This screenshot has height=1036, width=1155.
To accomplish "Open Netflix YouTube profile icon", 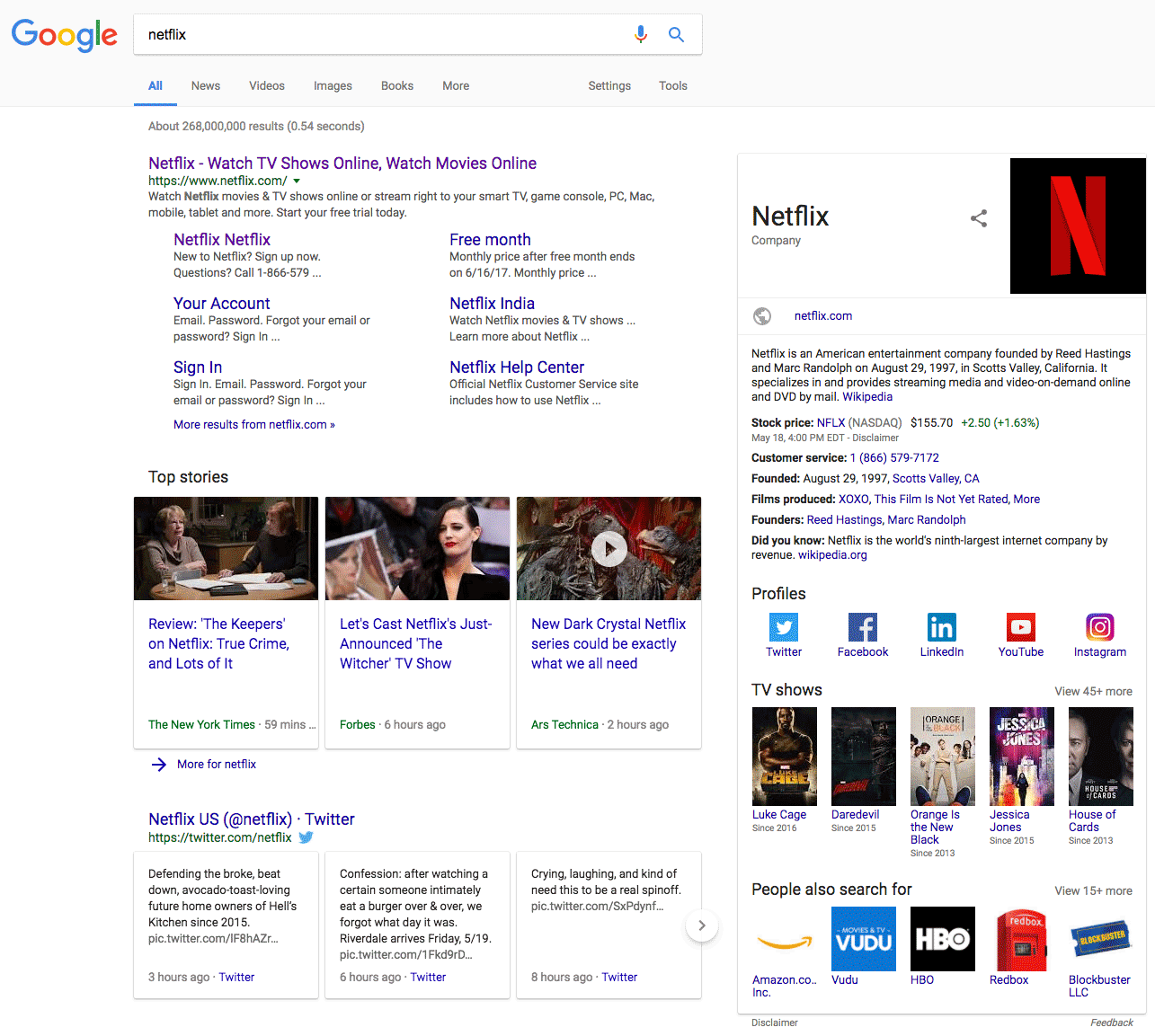I will click(1021, 627).
